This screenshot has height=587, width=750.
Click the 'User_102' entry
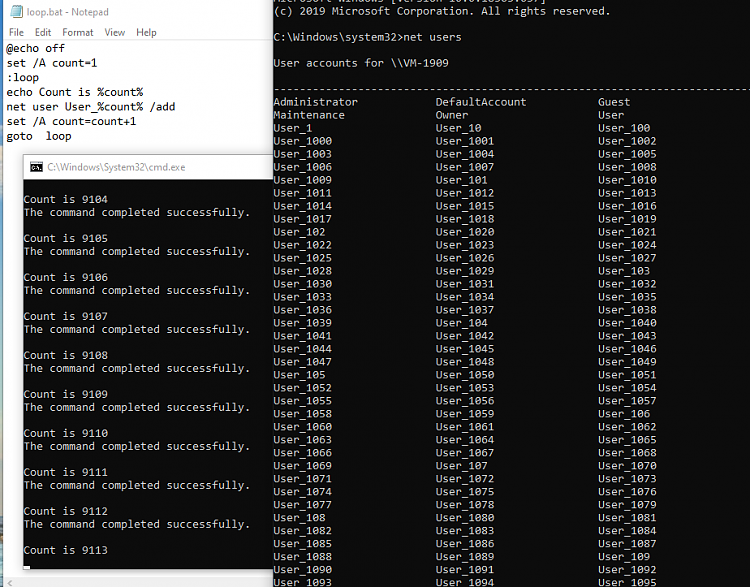[299, 232]
